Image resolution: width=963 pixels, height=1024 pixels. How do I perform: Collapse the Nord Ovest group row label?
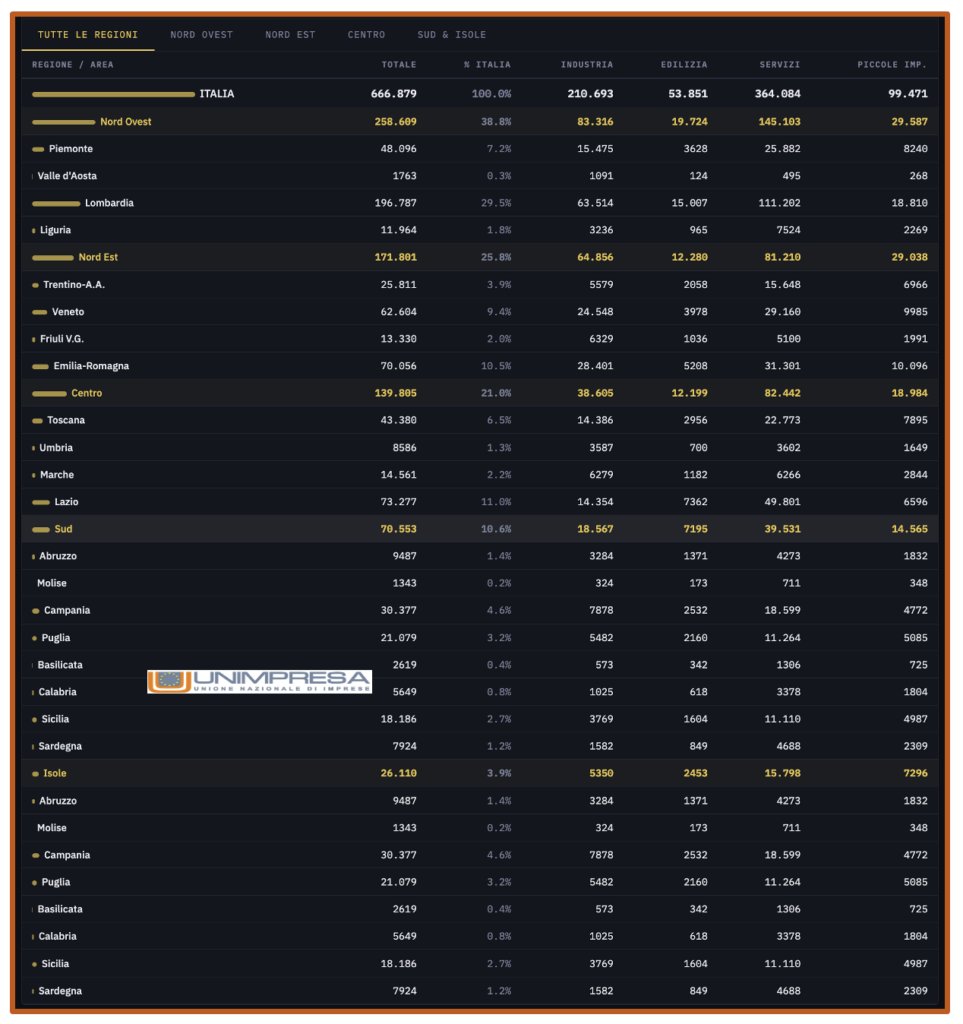coord(126,122)
